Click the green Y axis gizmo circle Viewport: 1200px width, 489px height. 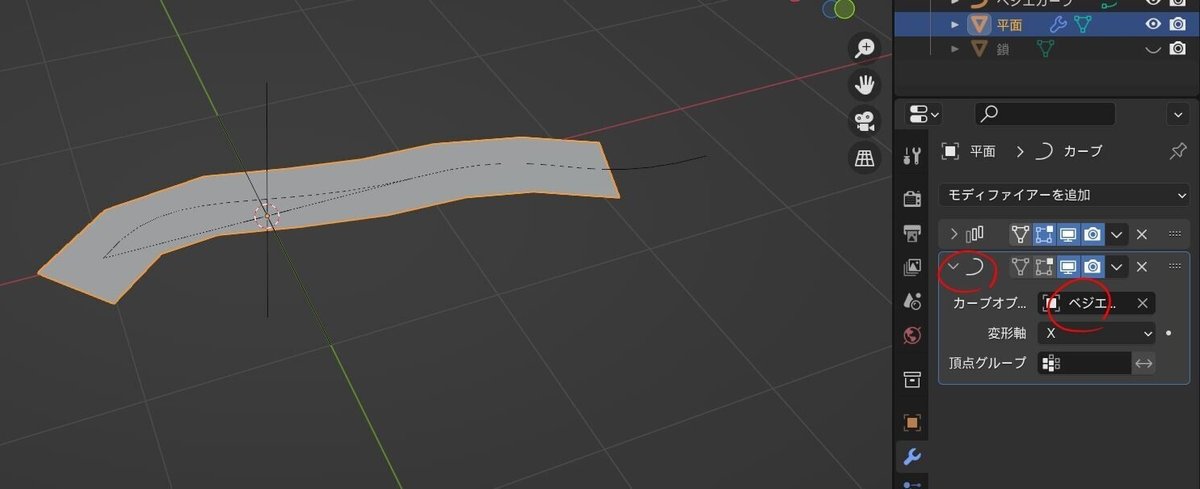(845, 9)
